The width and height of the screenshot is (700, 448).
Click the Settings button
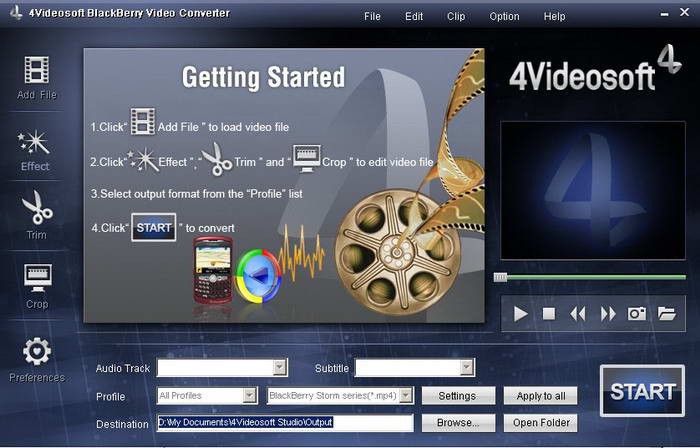click(458, 396)
